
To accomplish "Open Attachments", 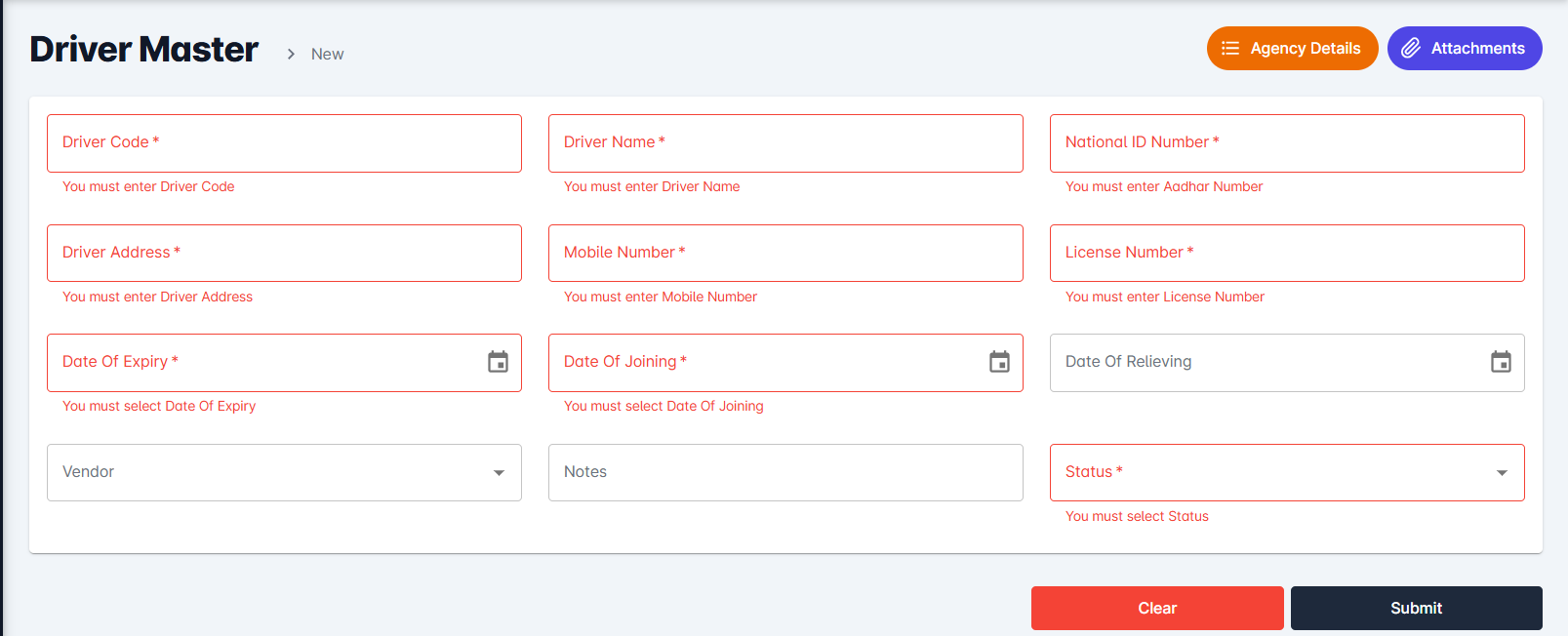I will 1465,48.
